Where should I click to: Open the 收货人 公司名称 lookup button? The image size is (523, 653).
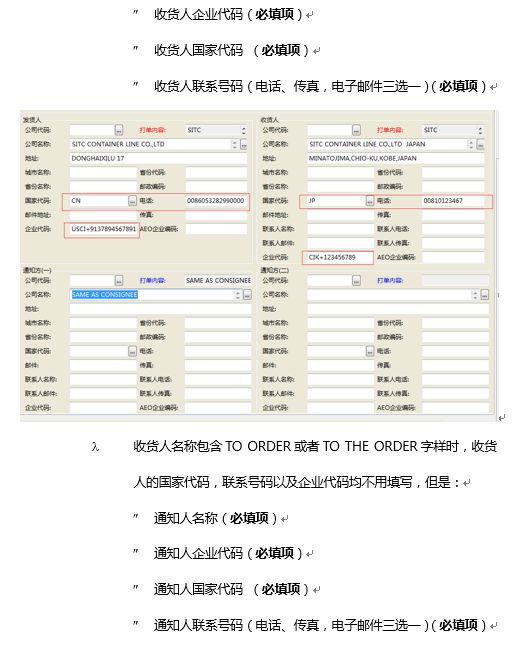click(480, 145)
